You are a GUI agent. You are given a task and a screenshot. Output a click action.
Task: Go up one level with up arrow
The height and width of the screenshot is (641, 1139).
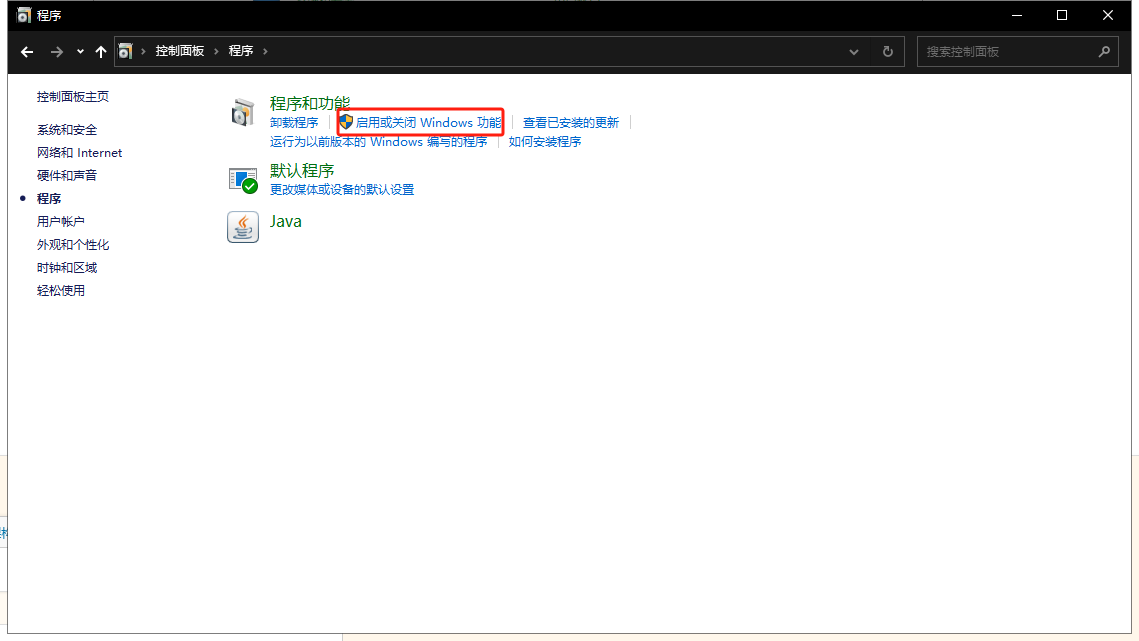point(101,52)
